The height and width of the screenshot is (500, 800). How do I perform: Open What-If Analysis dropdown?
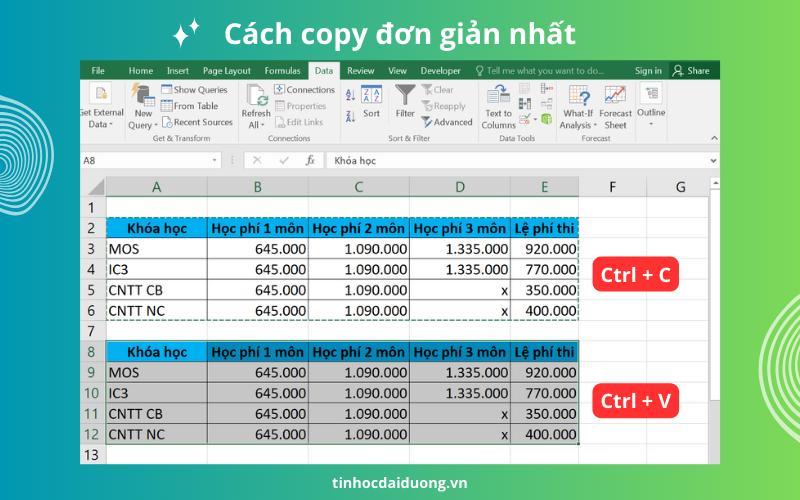point(578,106)
